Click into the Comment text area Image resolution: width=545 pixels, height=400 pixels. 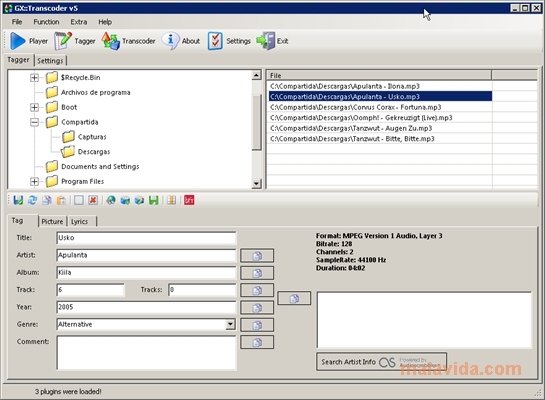(x=146, y=353)
